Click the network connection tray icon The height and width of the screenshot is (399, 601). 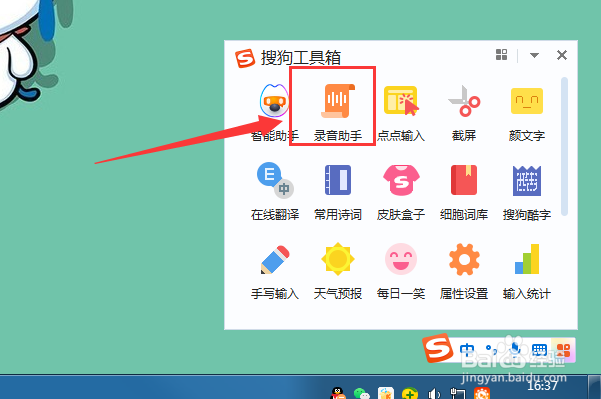[x=458, y=393]
